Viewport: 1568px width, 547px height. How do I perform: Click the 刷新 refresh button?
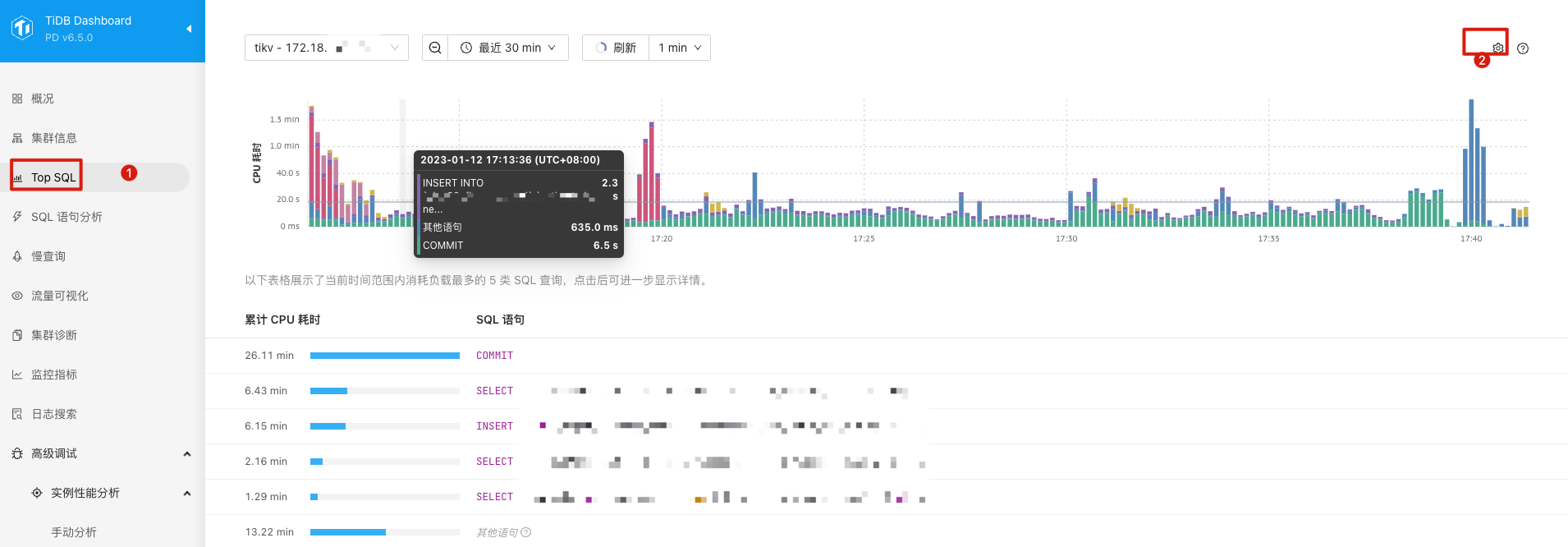point(616,48)
